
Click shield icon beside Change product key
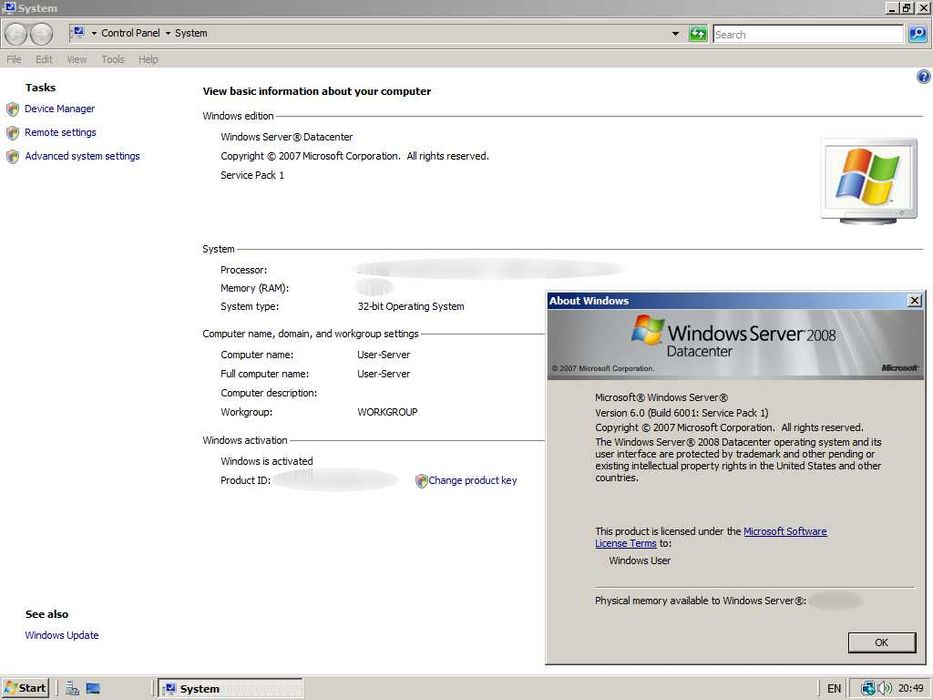pos(421,481)
